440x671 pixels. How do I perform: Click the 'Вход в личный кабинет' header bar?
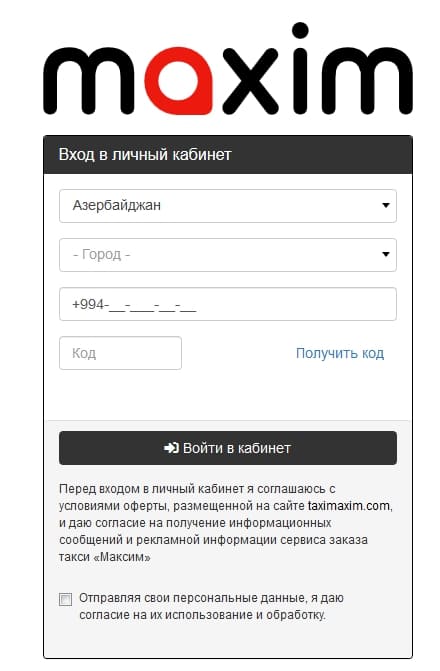(x=228, y=154)
